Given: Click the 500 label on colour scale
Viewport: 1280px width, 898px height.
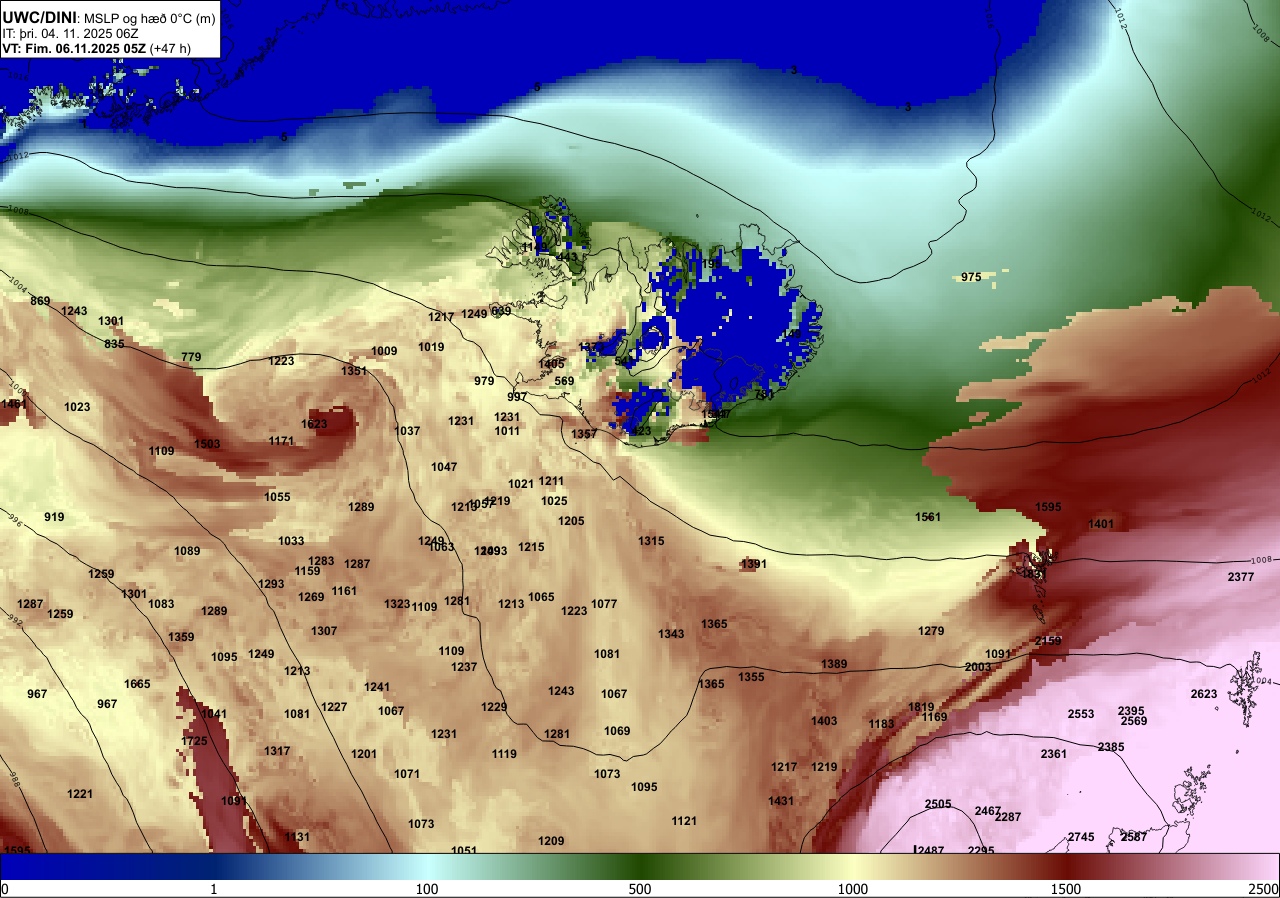Looking at the screenshot, I should (x=640, y=889).
